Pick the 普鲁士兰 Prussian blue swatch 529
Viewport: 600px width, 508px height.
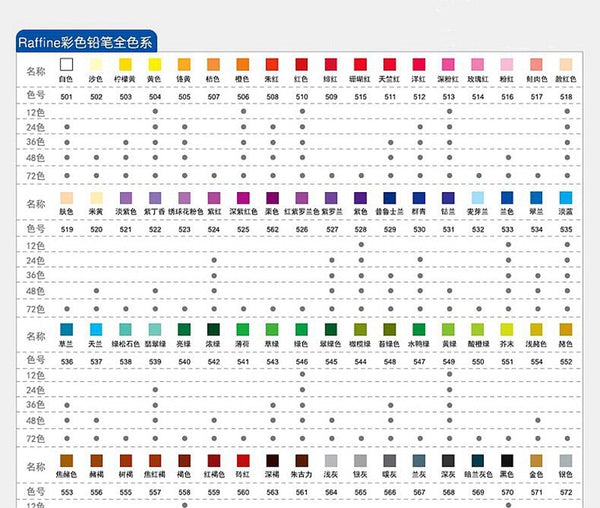coord(390,197)
